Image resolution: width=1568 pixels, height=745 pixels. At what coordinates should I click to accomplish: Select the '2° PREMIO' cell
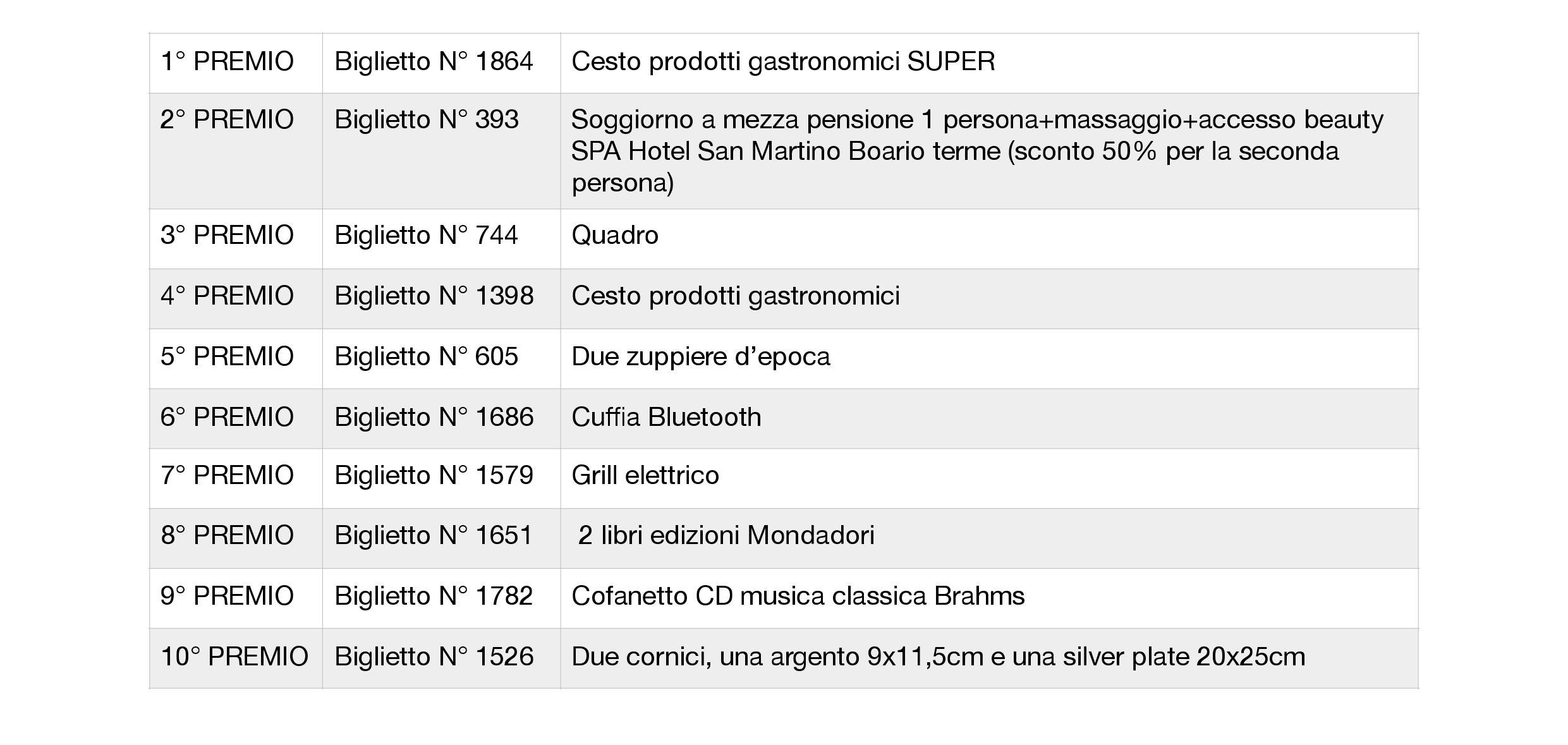pos(227,120)
